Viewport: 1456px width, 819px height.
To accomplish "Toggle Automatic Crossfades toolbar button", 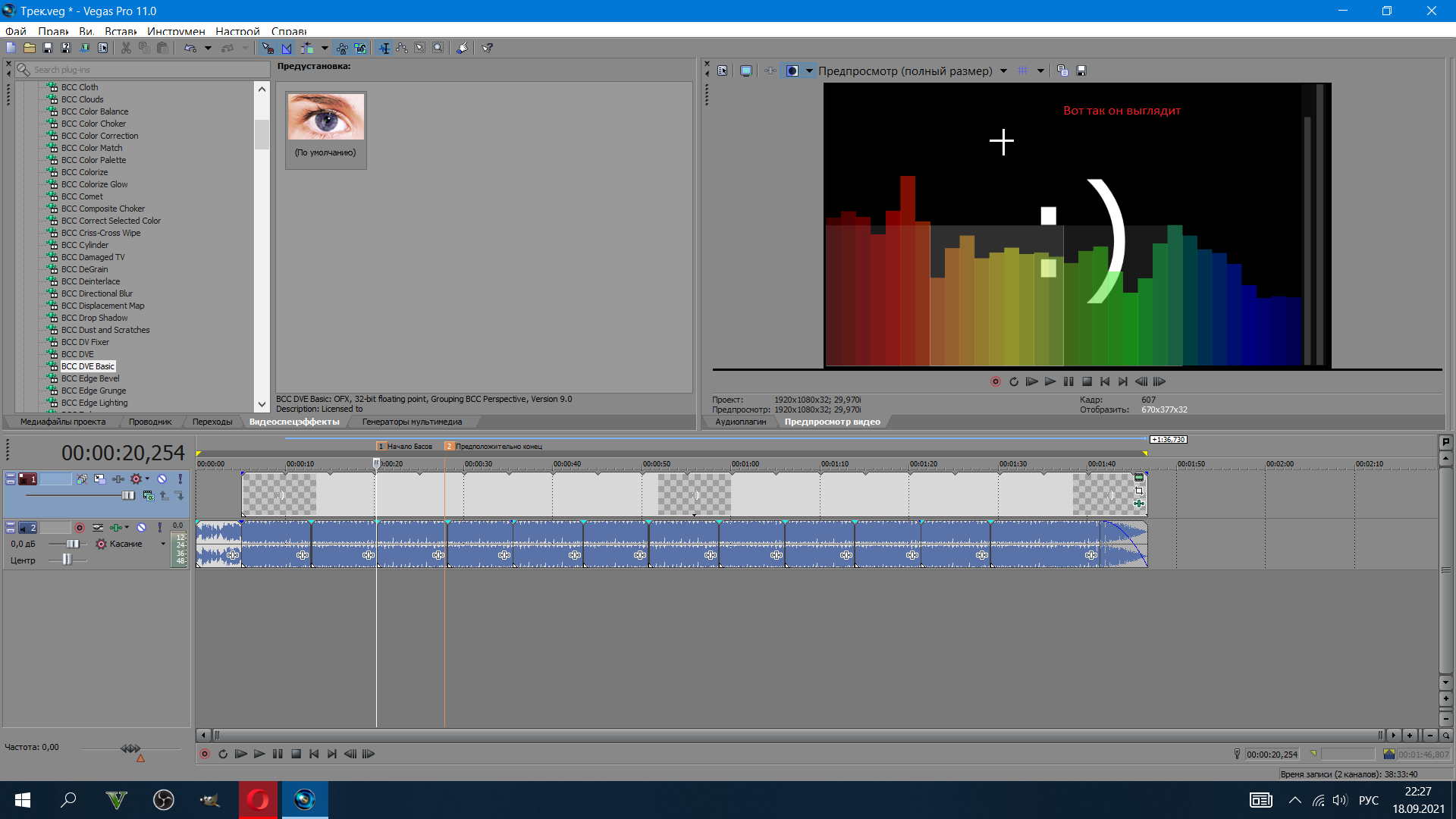I will click(x=287, y=48).
